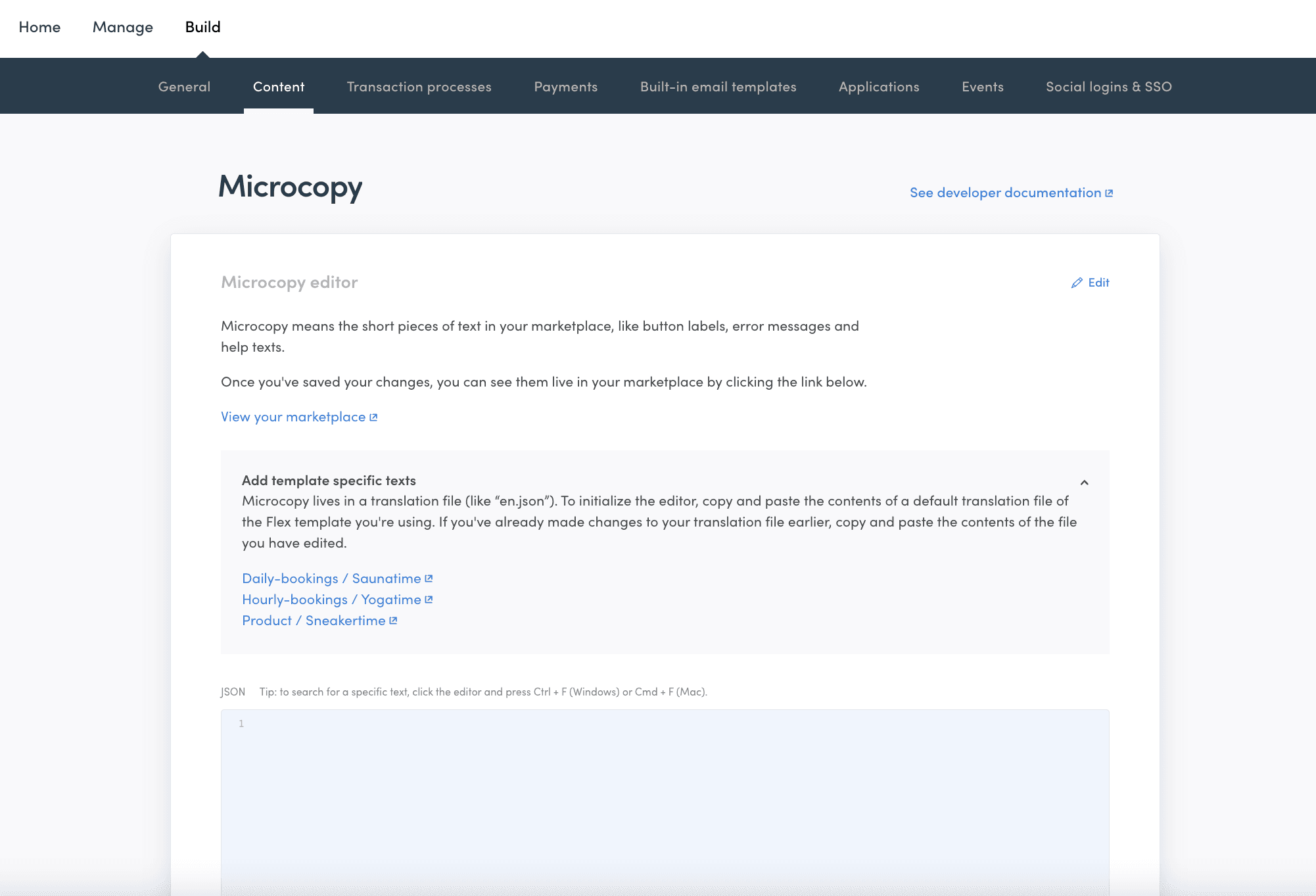Image resolution: width=1316 pixels, height=896 pixels.
Task: Click the external-link icon beside developer documentation
Action: pyautogui.click(x=1109, y=193)
